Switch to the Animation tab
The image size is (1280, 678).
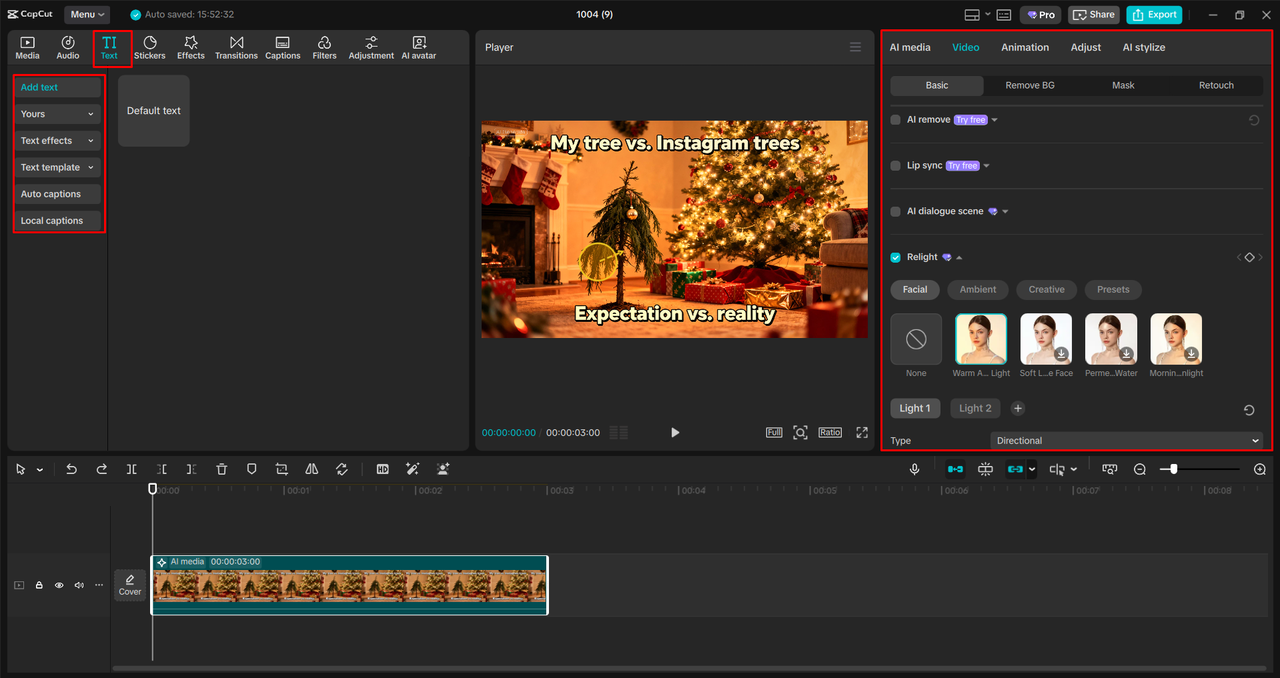click(x=1025, y=47)
